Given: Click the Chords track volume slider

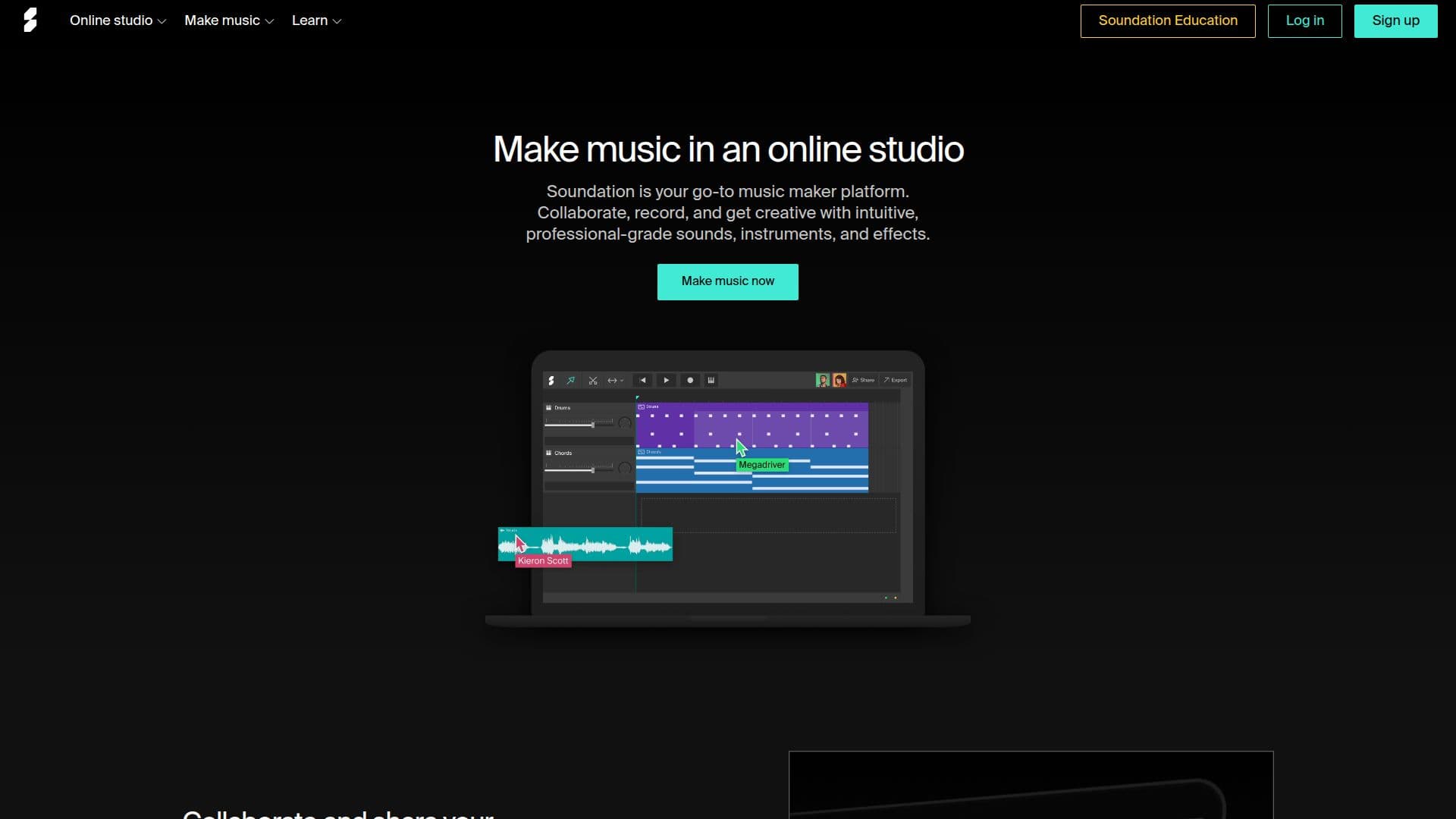Looking at the screenshot, I should (x=579, y=470).
